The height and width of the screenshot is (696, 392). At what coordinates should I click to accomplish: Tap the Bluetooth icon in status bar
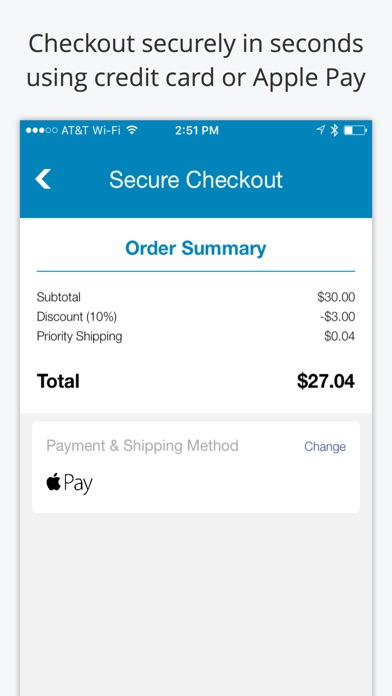[334, 130]
